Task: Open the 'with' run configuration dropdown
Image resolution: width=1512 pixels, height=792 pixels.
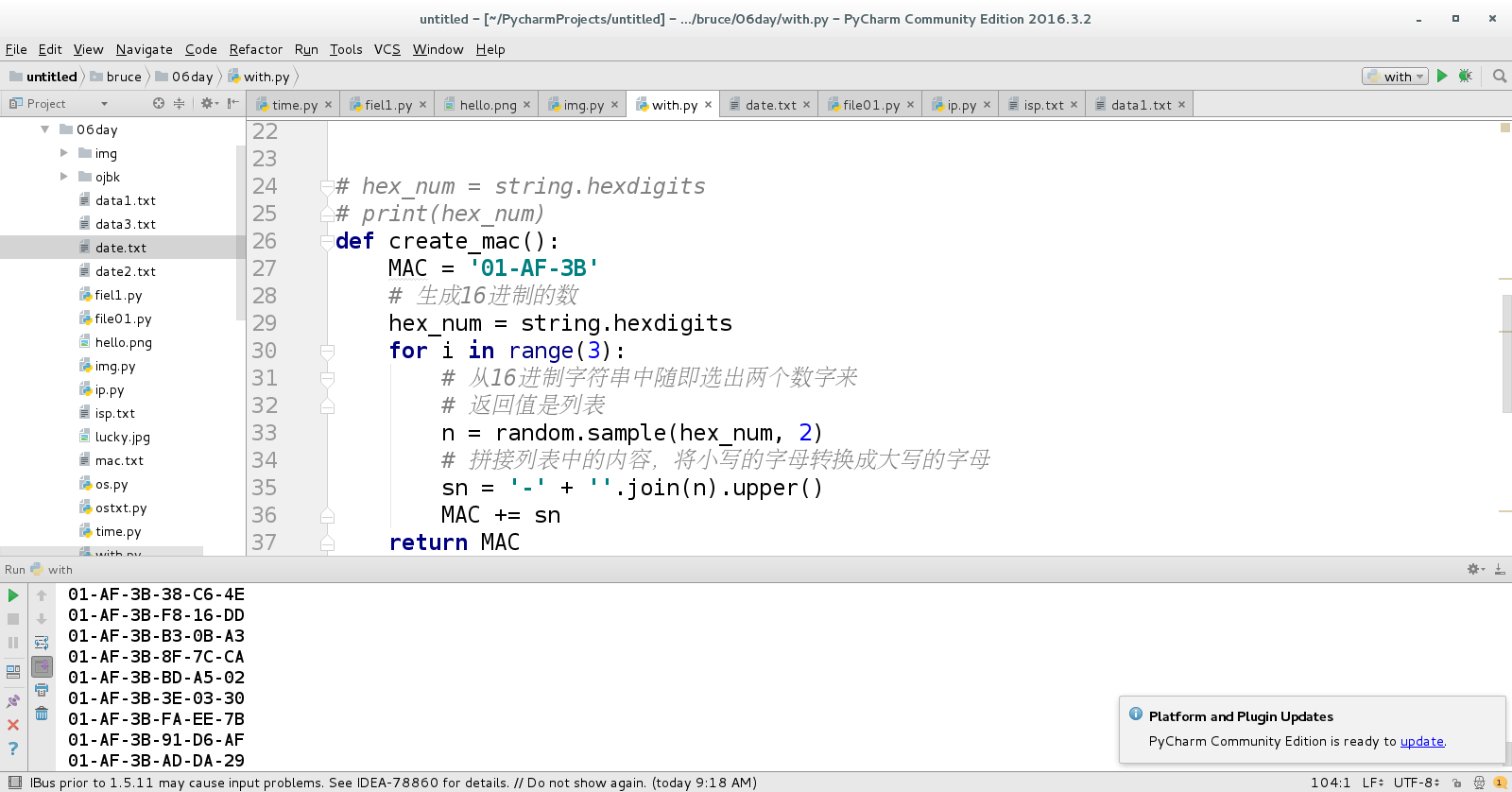Action: tap(1395, 77)
